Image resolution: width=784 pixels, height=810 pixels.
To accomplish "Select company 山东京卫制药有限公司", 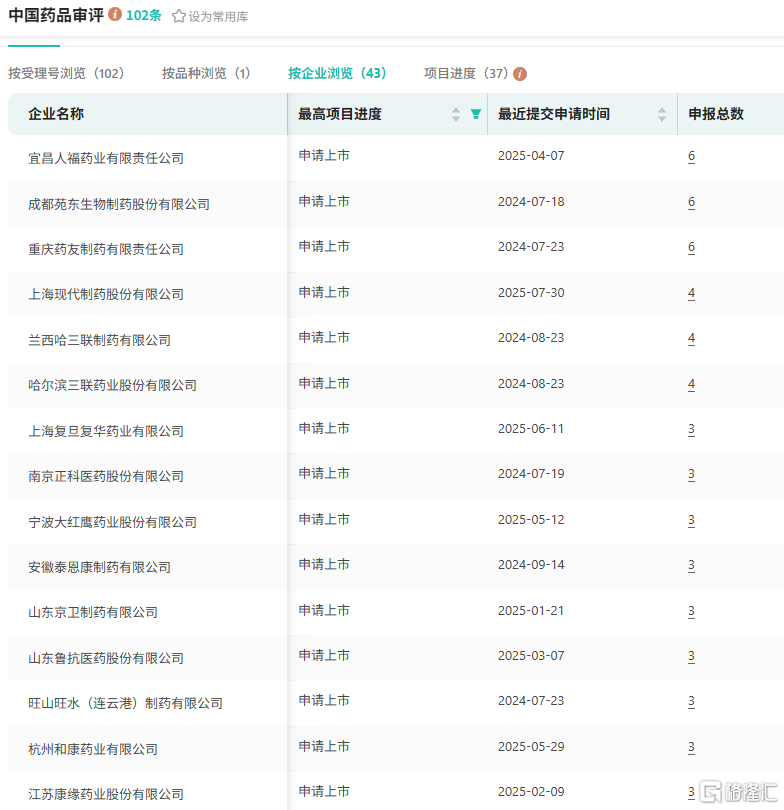I will pos(93,613).
